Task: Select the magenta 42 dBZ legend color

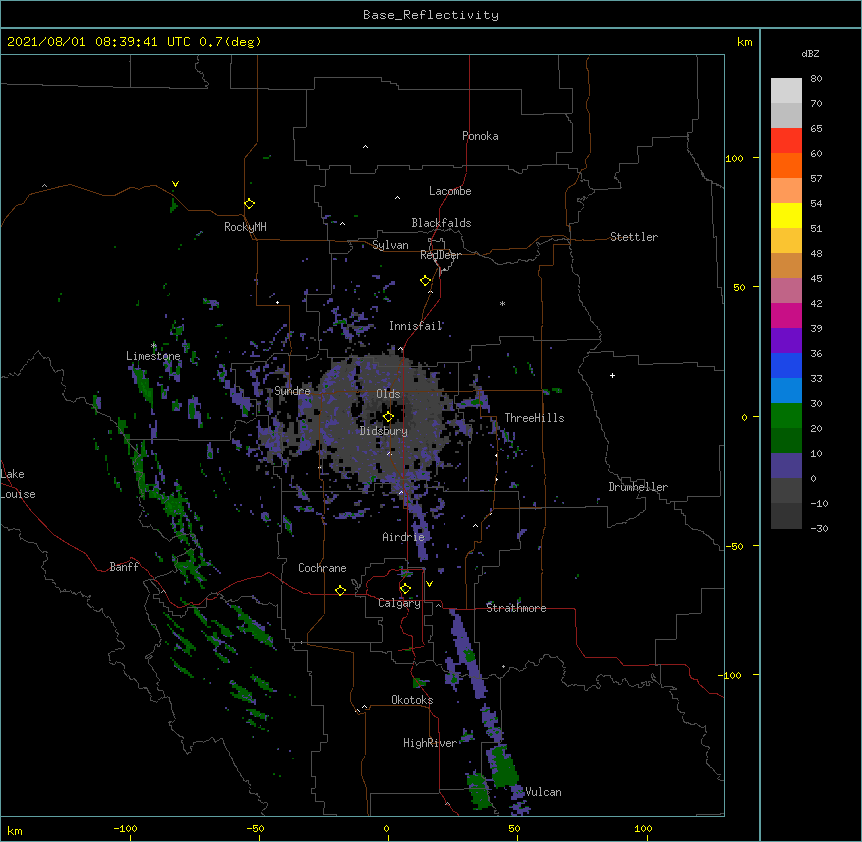Action: 786,315
